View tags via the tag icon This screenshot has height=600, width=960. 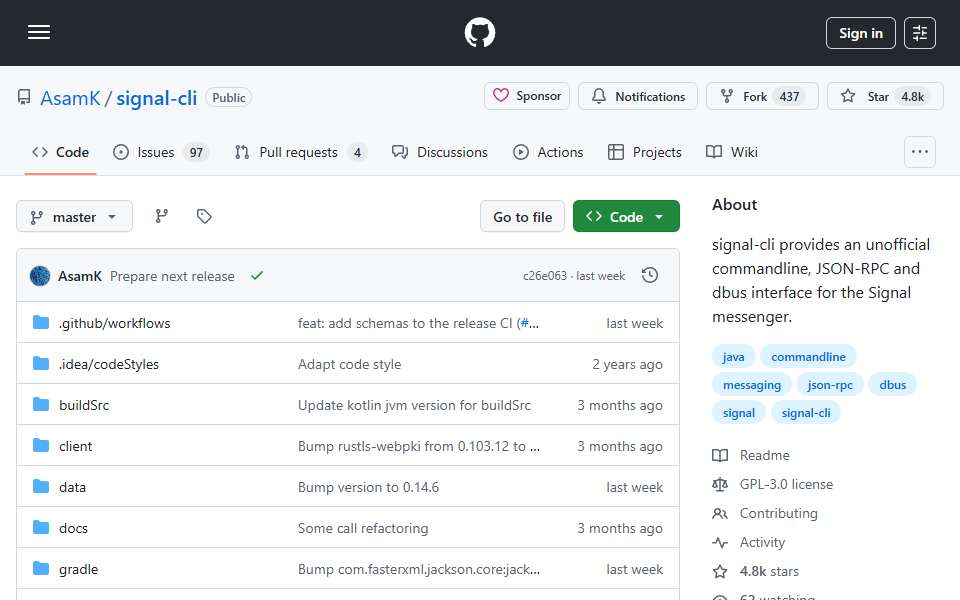(204, 216)
